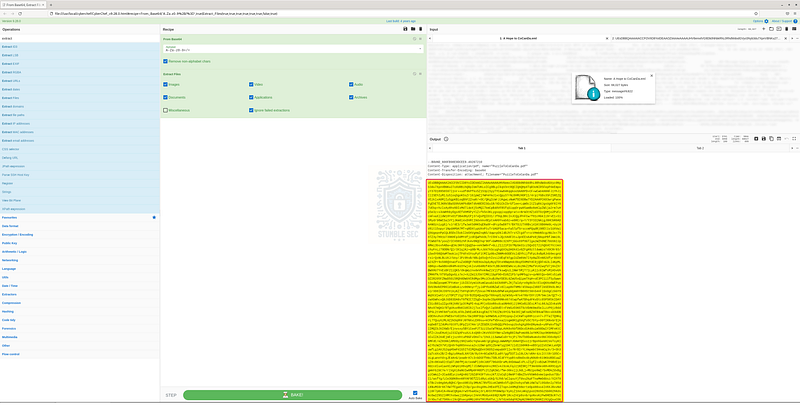Open the output tabs list dropdown
800x409 pixels.
(797, 148)
